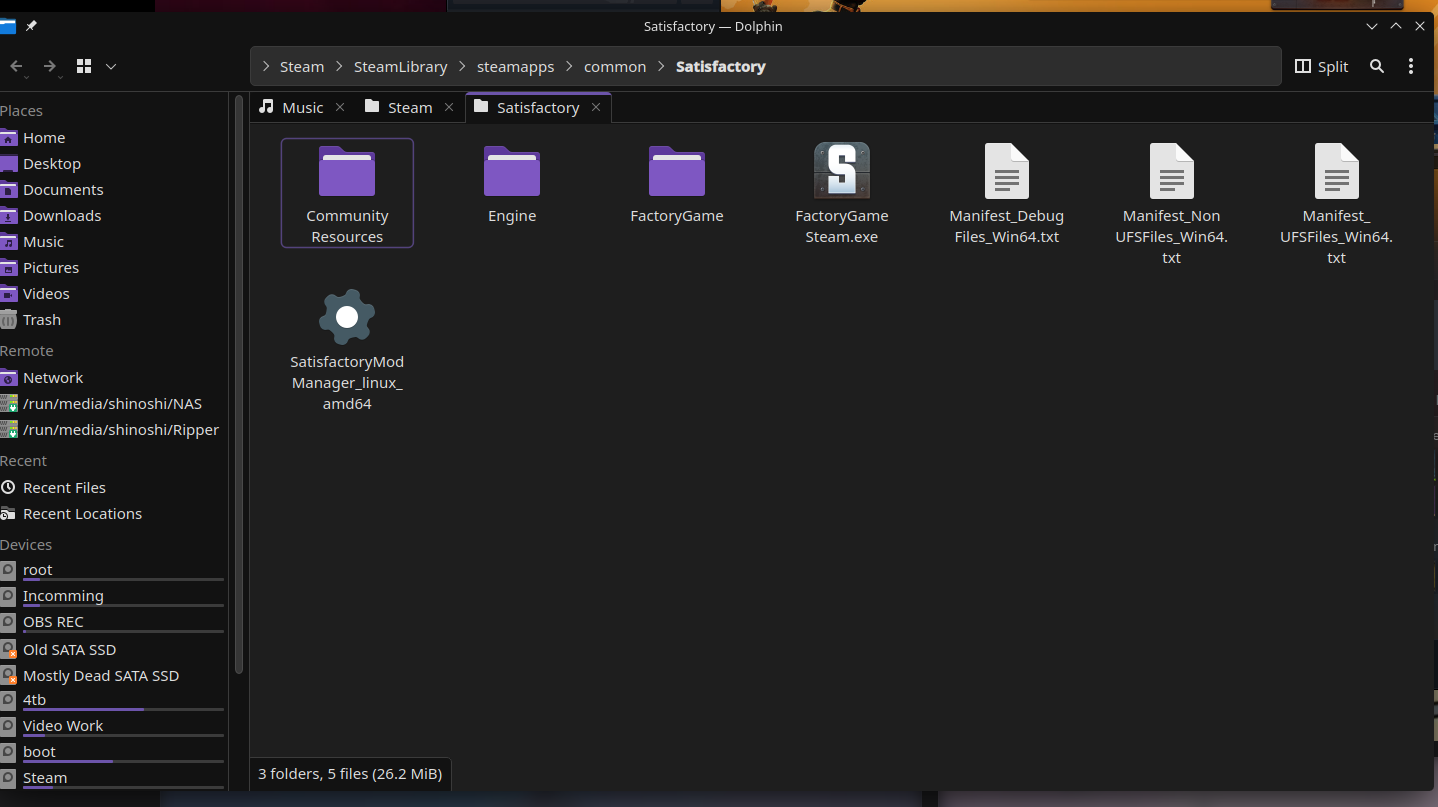This screenshot has height=807, width=1438.
Task: Open Music in the Places panel
Action: click(x=112, y=242)
